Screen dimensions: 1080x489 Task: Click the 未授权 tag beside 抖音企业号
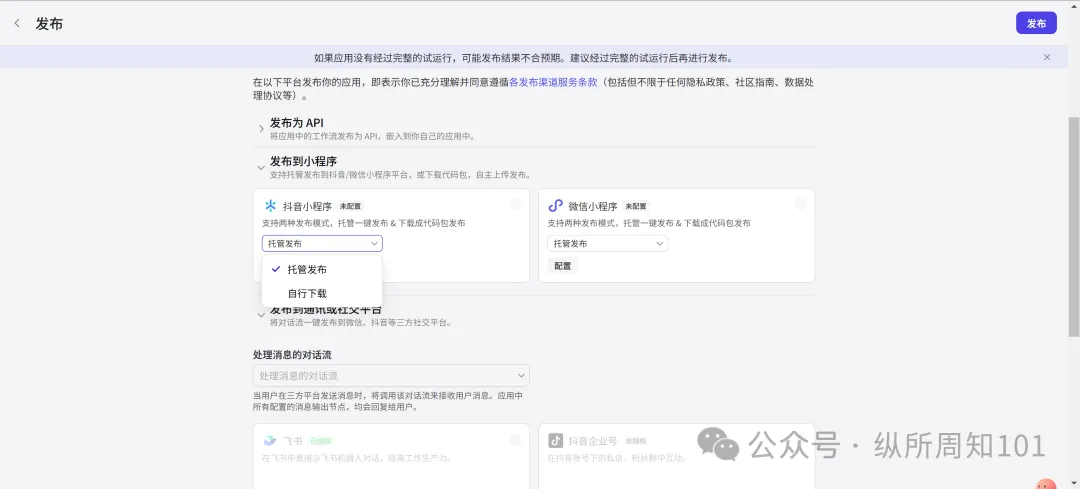tap(636, 441)
